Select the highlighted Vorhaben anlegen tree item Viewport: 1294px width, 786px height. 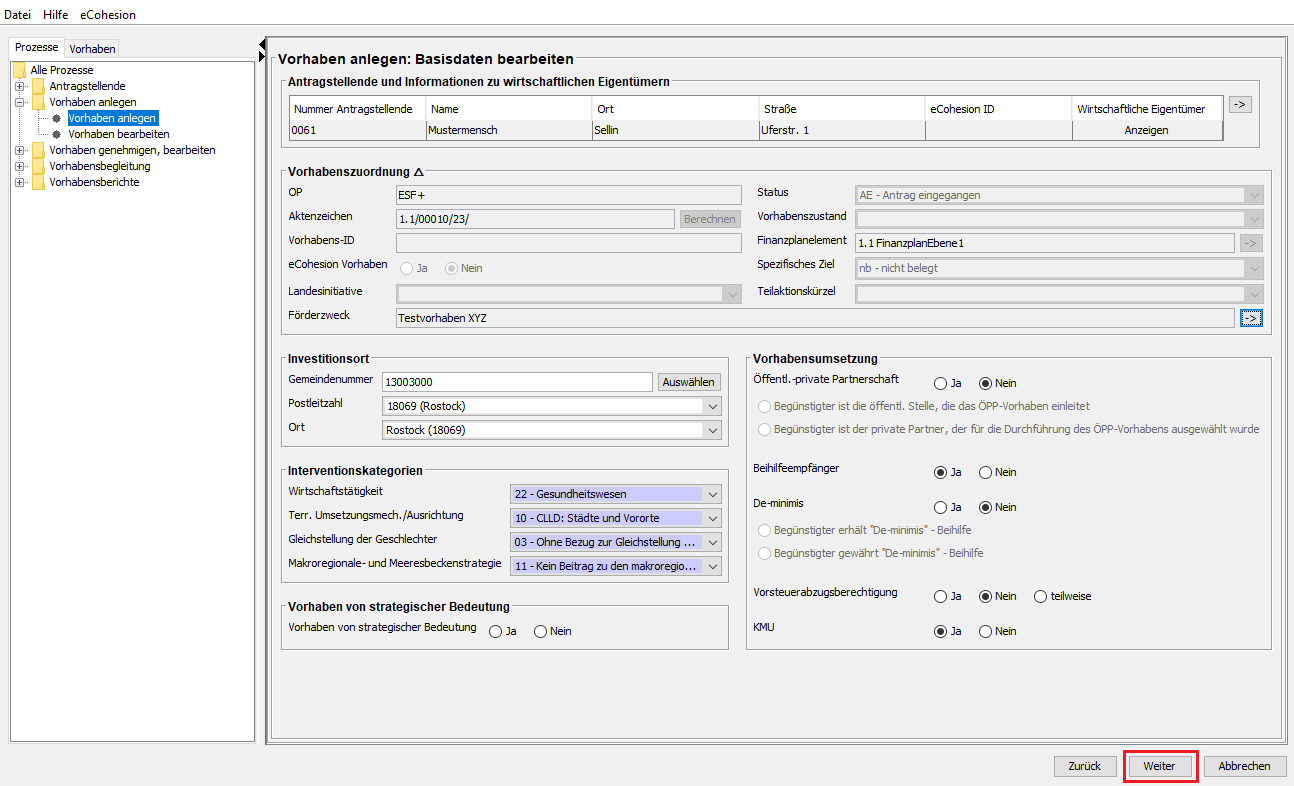[112, 118]
